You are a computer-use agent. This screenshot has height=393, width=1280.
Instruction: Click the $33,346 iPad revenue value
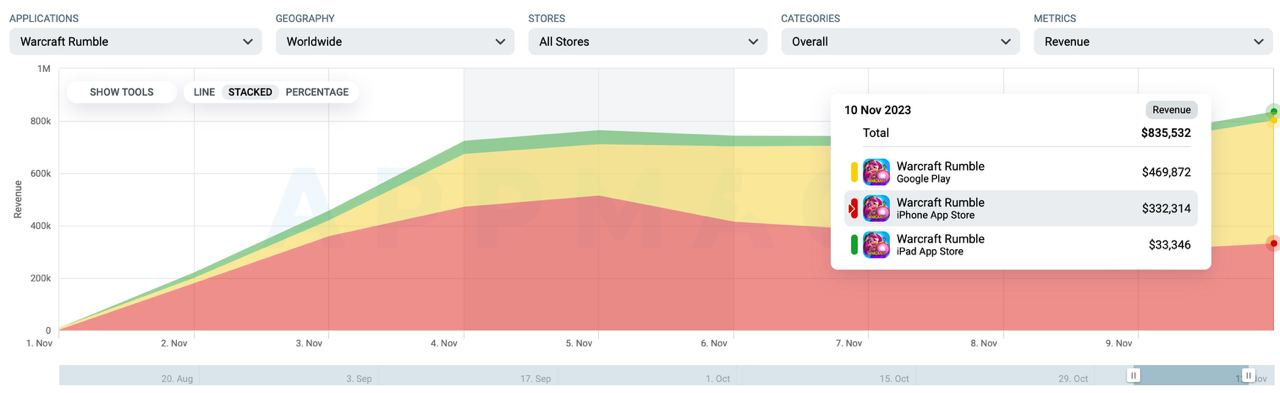[x=1169, y=244]
